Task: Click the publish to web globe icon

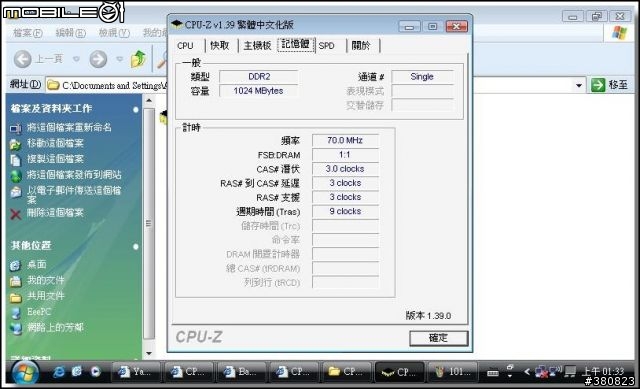Action: [16, 176]
